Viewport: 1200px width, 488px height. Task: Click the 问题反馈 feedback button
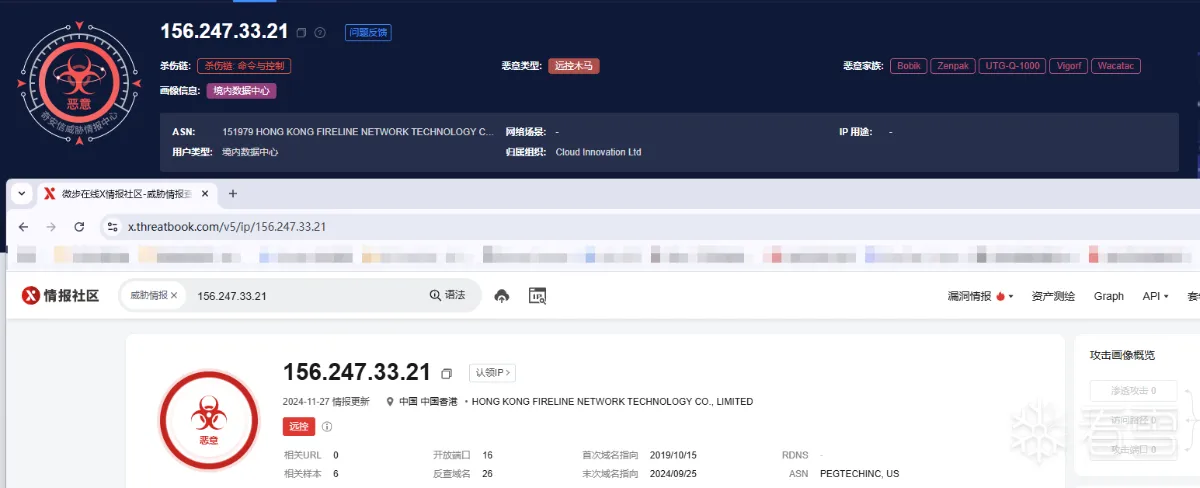tap(368, 32)
